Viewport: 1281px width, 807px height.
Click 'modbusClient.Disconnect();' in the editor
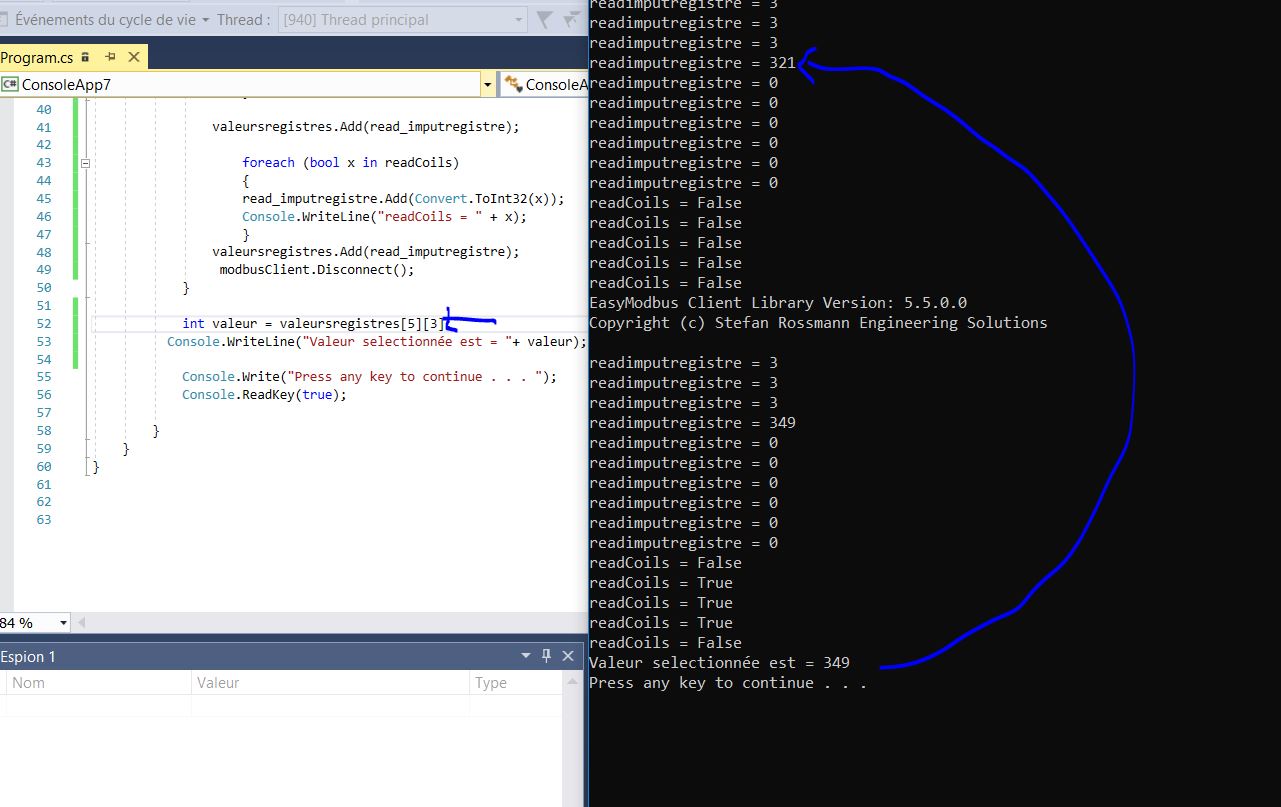point(316,269)
